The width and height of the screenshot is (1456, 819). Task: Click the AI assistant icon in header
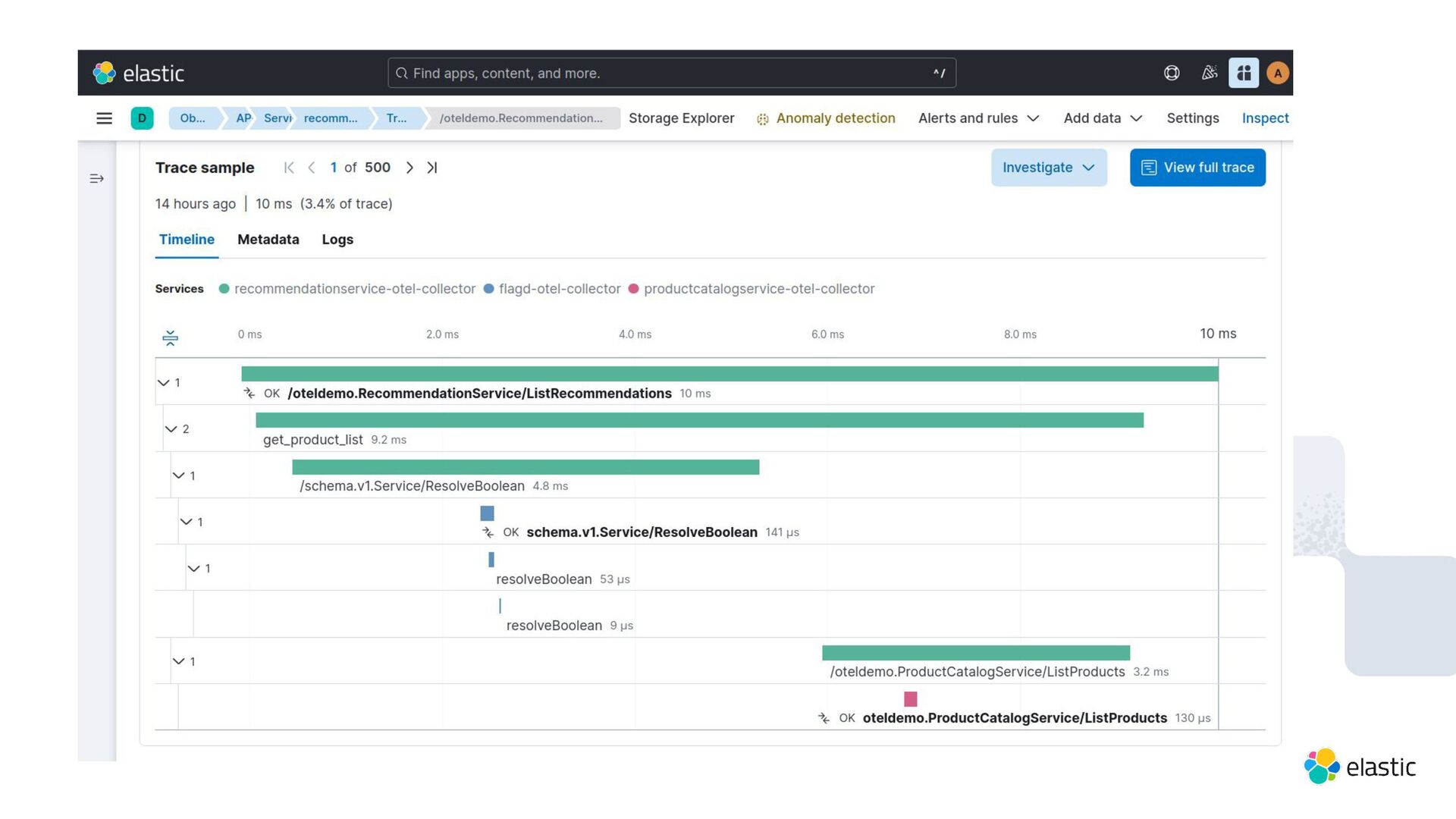point(1244,74)
